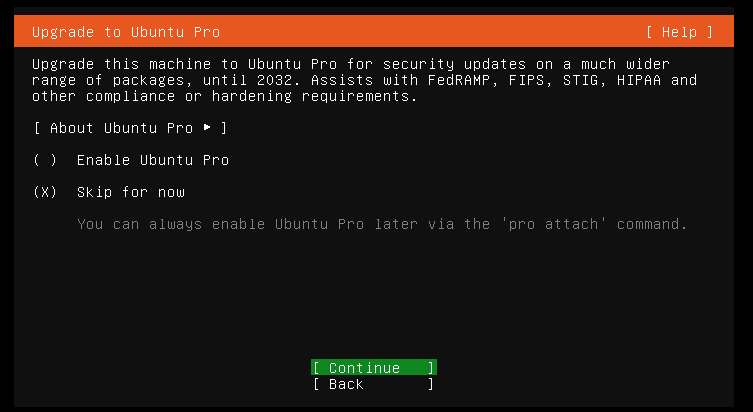Viewport: 753px width, 412px height.
Task: Click the opening bracket of Help button
Action: click(649, 32)
